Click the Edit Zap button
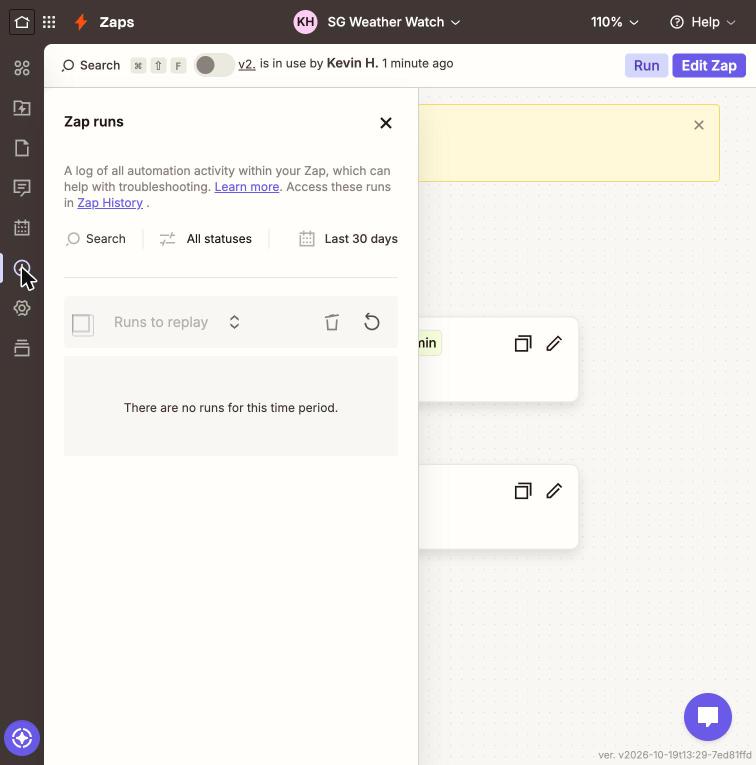 709,65
